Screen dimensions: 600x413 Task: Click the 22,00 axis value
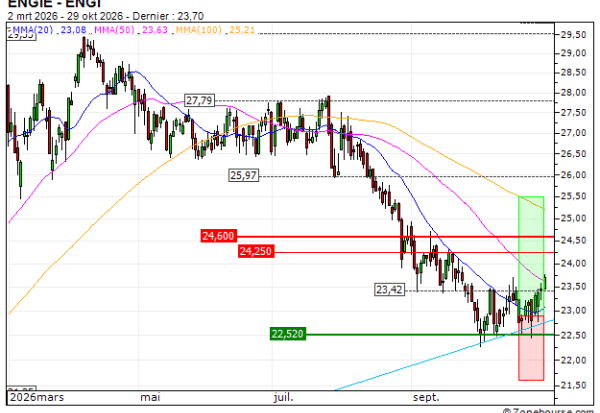tap(574, 360)
